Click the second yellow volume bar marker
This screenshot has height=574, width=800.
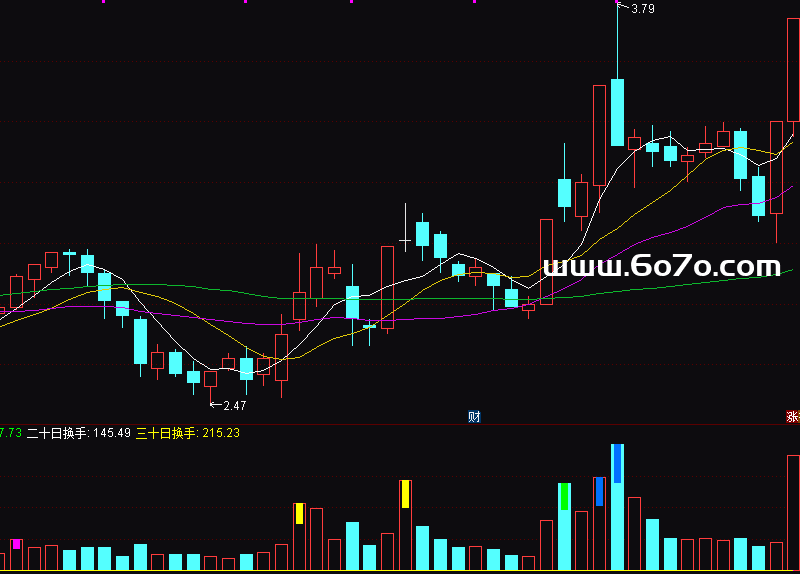point(405,493)
